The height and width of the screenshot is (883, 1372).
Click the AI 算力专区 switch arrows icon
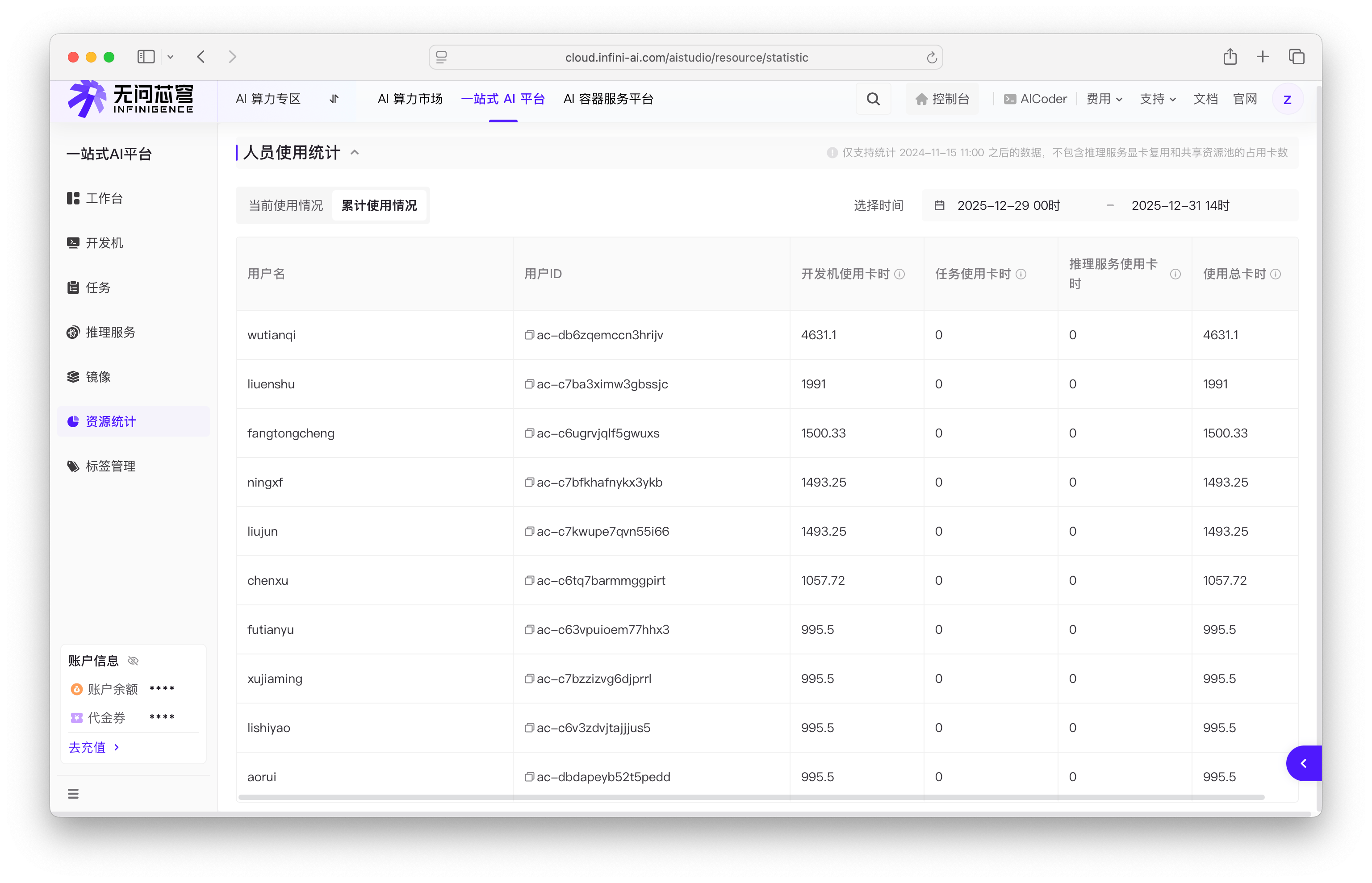coord(334,99)
